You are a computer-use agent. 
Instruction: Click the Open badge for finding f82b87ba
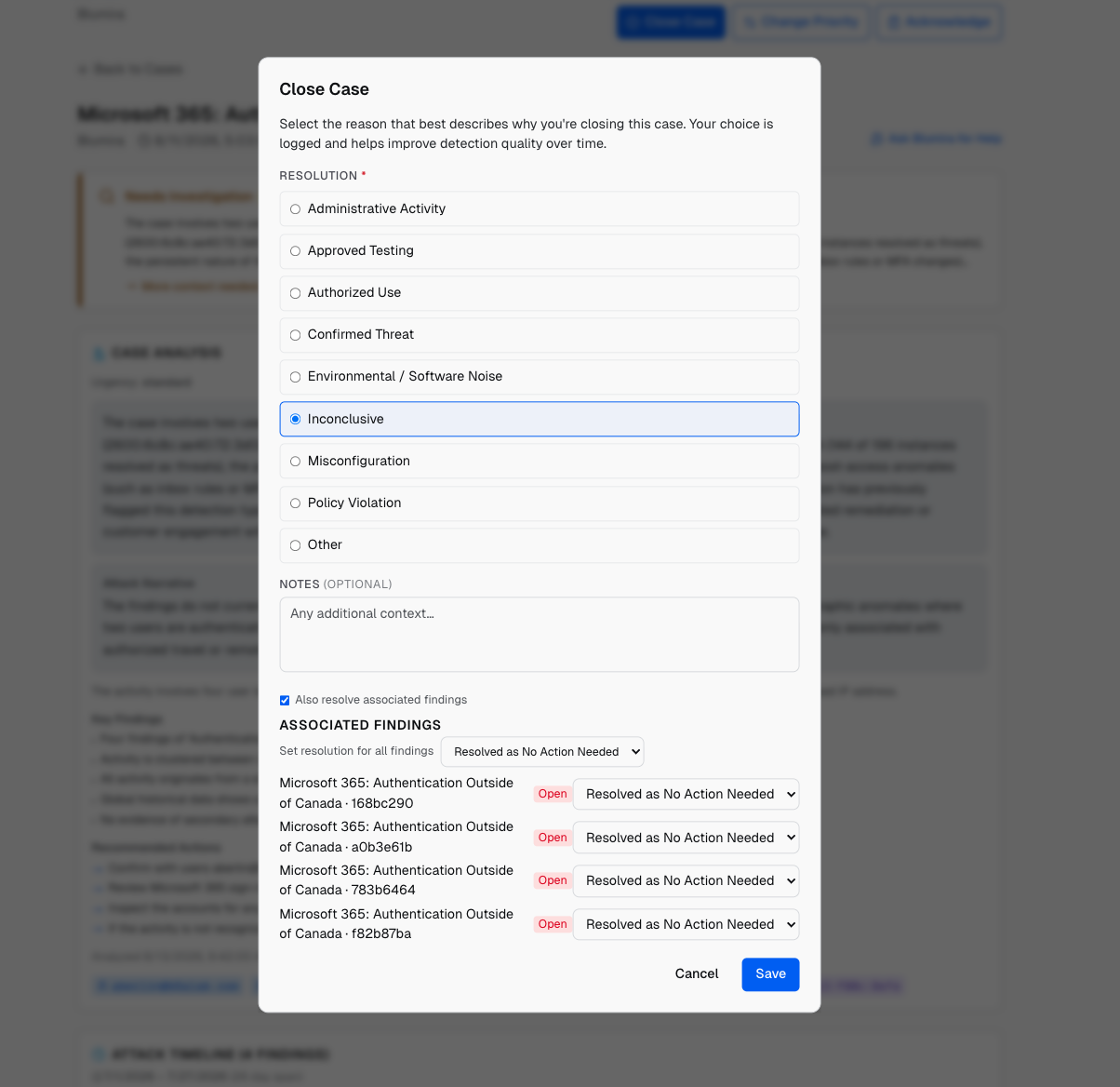pos(553,924)
